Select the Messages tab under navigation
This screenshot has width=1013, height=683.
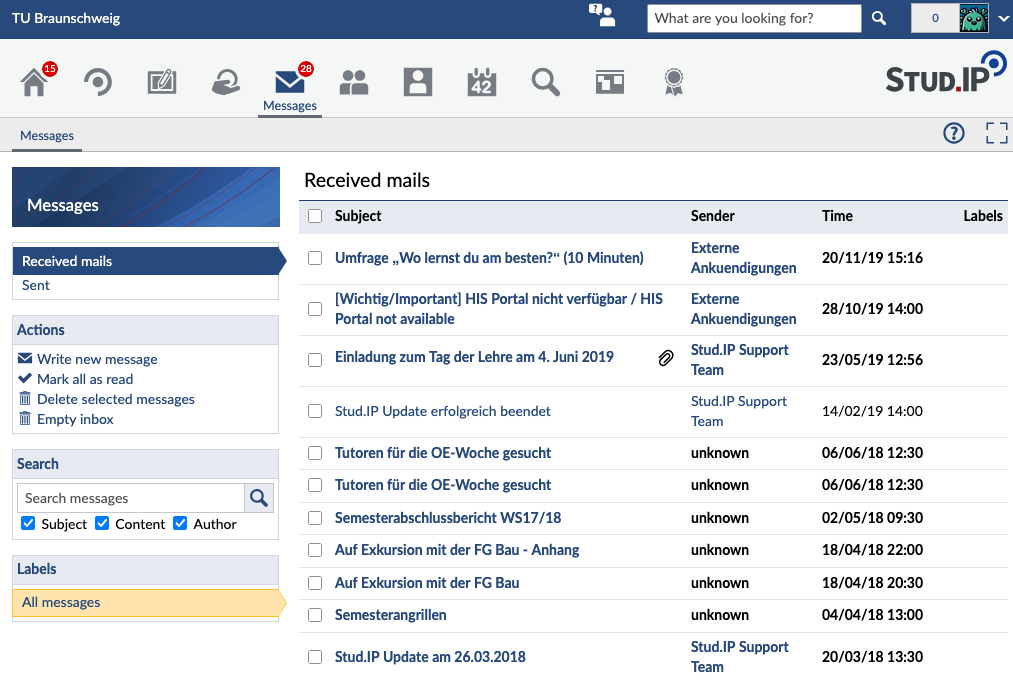coord(47,136)
